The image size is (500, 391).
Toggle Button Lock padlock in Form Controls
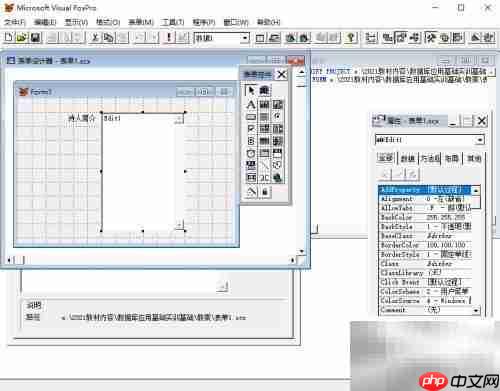pos(265,192)
